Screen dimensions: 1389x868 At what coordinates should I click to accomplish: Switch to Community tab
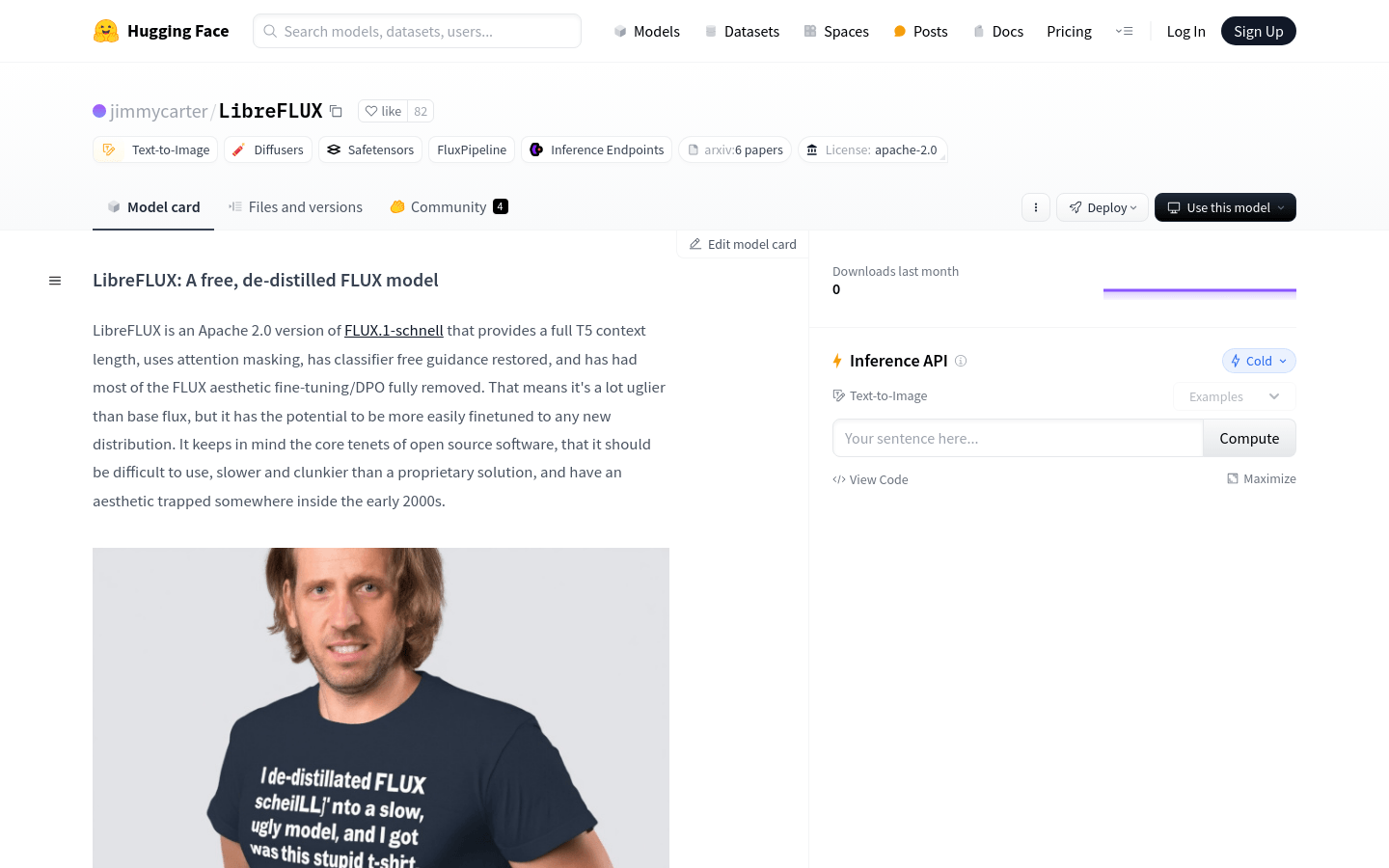tap(449, 206)
